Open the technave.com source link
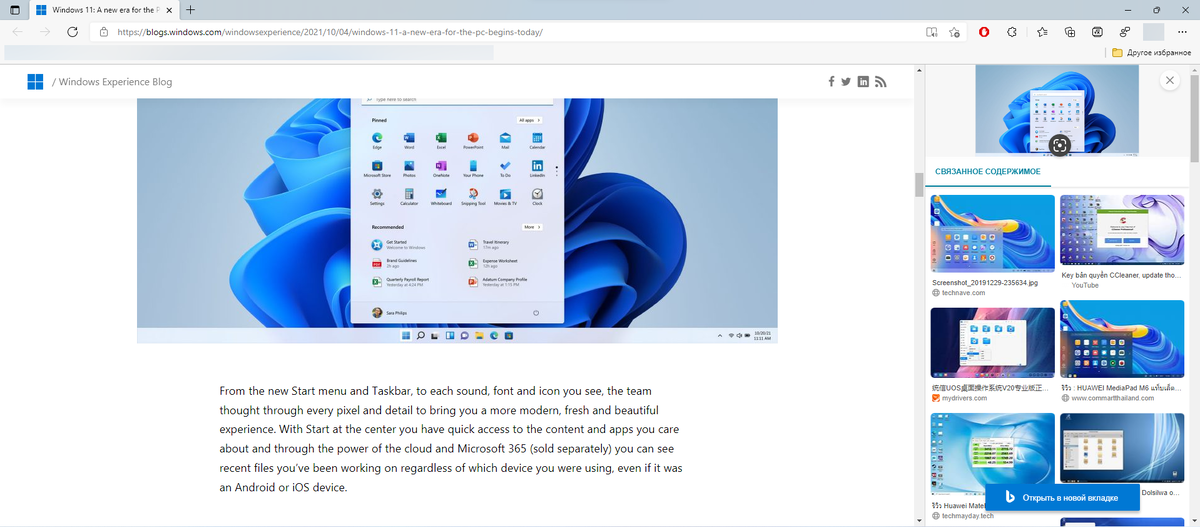The width and height of the screenshot is (1200, 527). [963, 293]
